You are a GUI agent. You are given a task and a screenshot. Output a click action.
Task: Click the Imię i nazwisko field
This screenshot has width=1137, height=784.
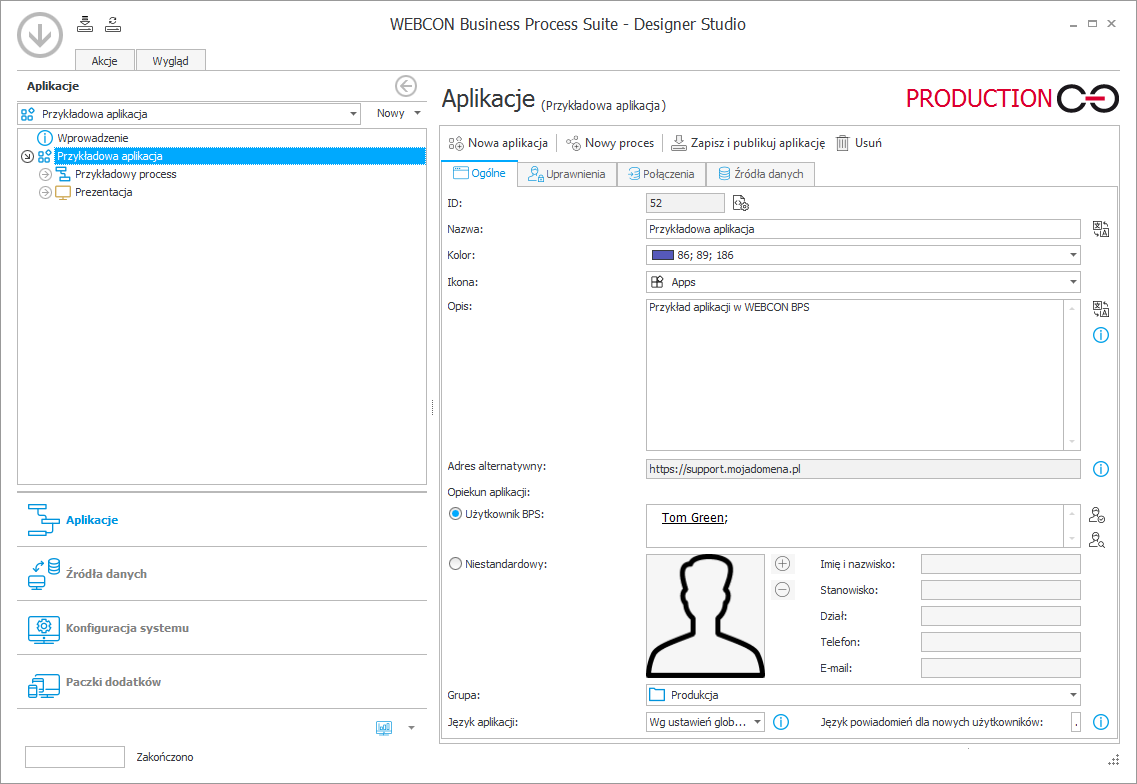[x=1001, y=564]
